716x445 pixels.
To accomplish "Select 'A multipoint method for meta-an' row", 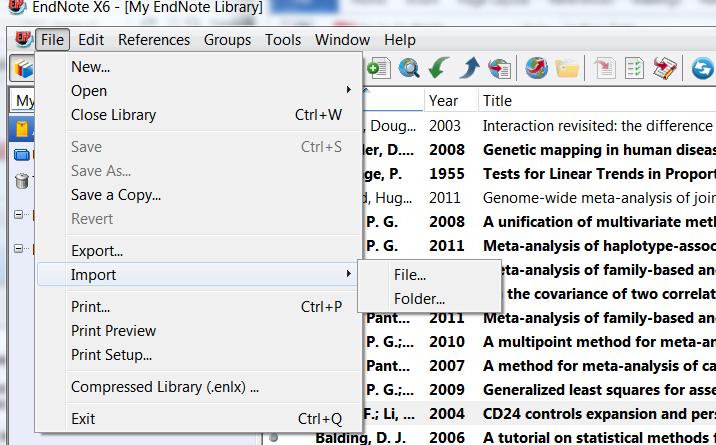I will point(599,341).
